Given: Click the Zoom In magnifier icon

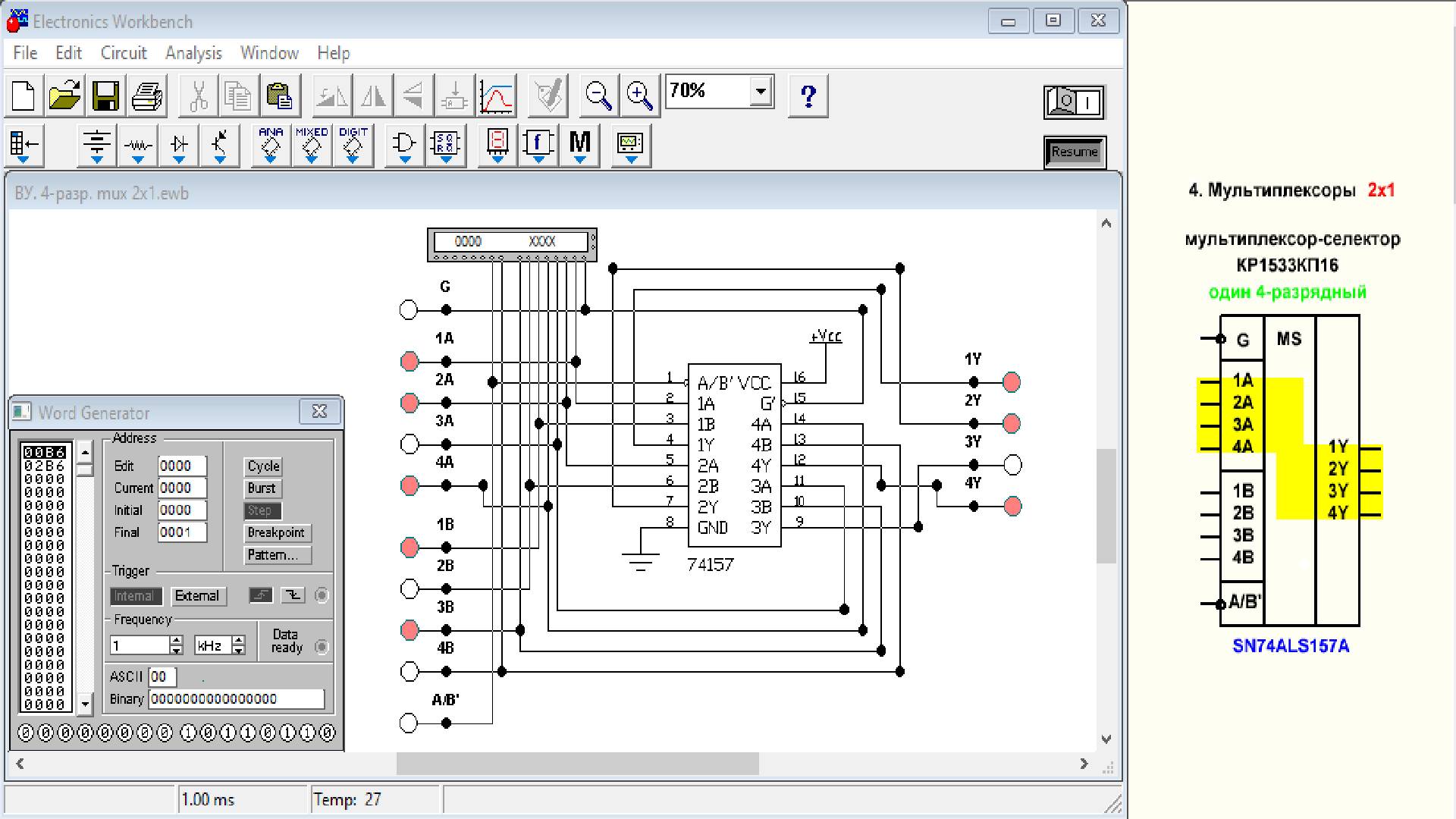Looking at the screenshot, I should coord(640,96).
